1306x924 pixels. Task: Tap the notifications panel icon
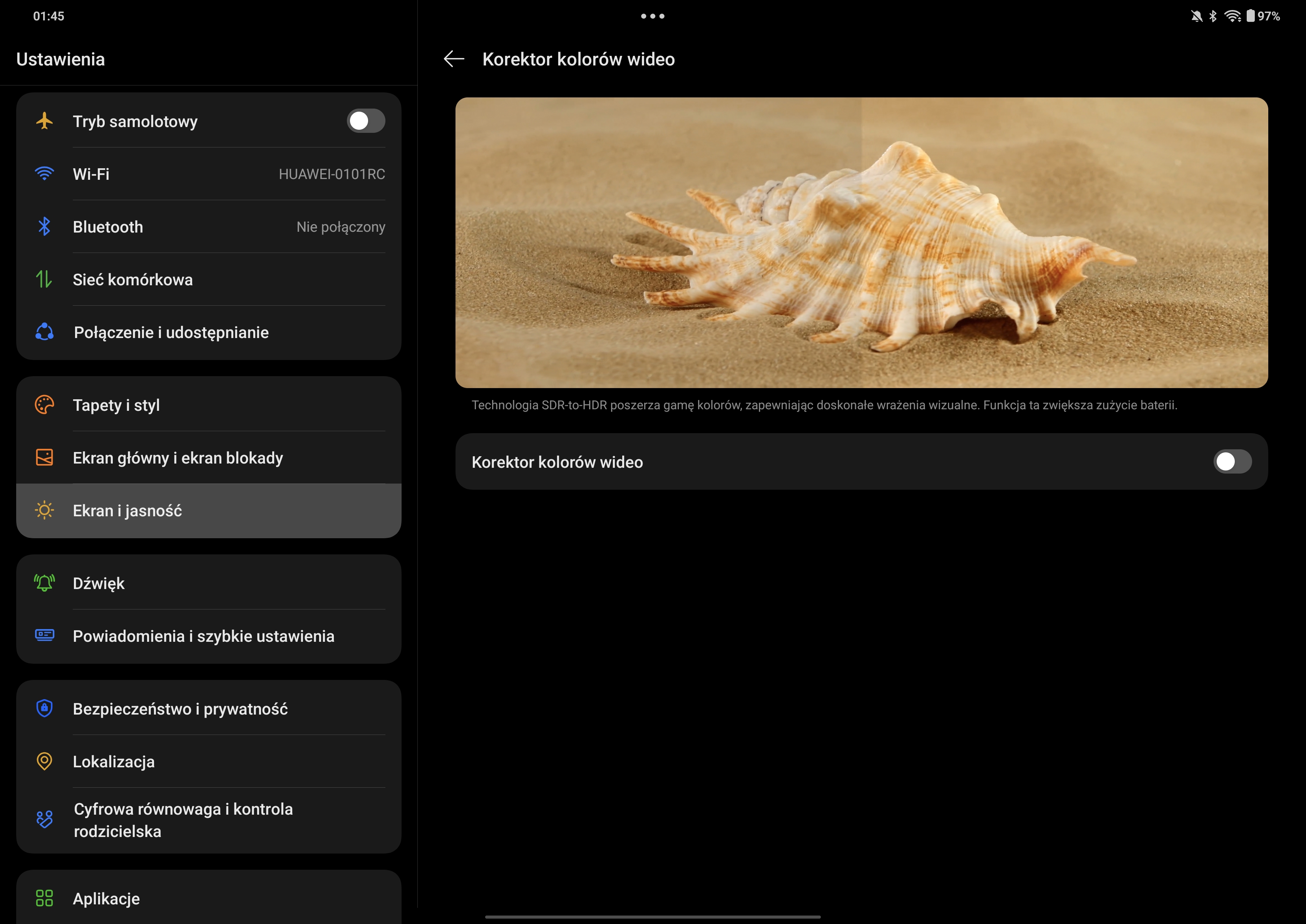44,636
